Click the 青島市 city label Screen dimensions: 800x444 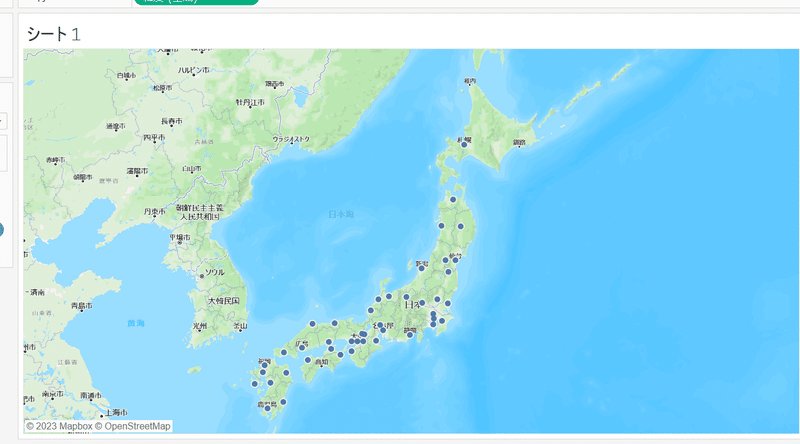82,305
